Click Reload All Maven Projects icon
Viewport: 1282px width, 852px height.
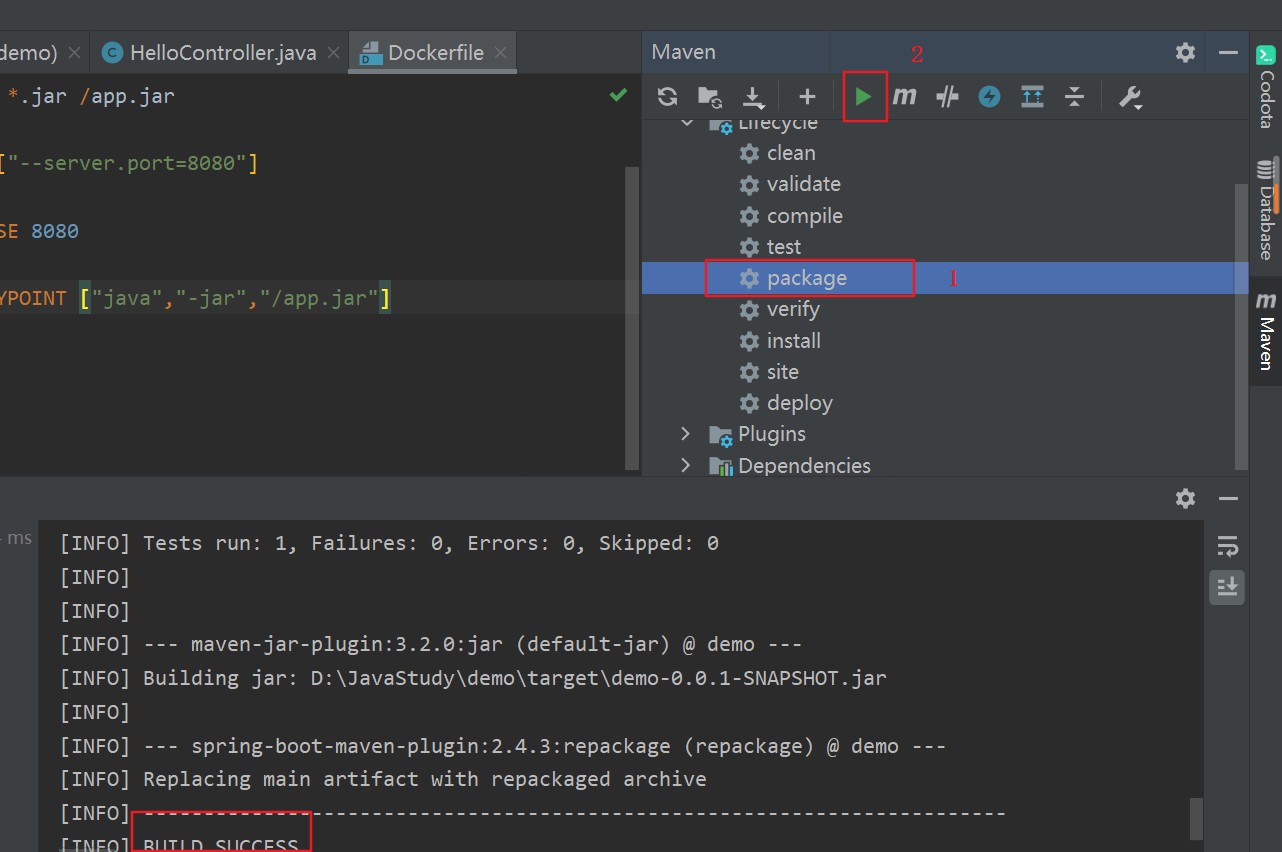pos(668,96)
